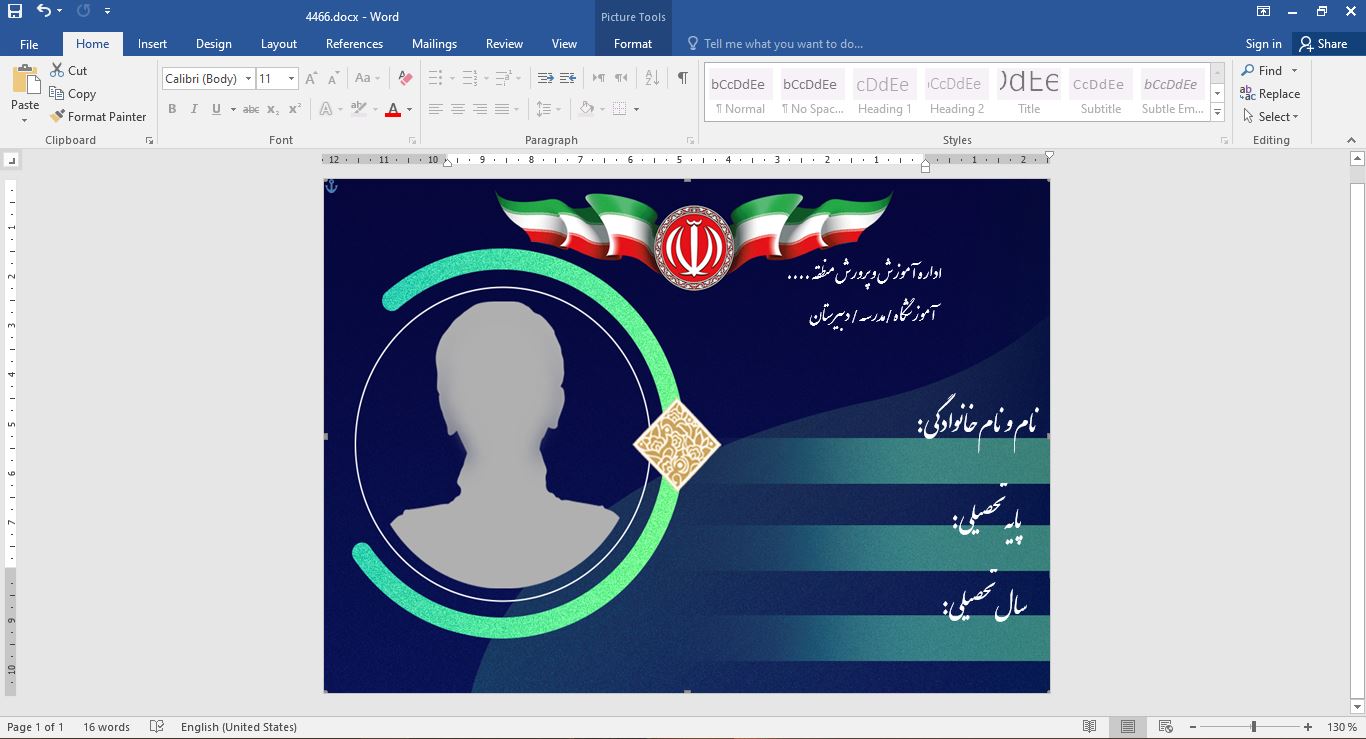Set right-to-left text direction
Screen dimensions: 1366x739
point(621,78)
